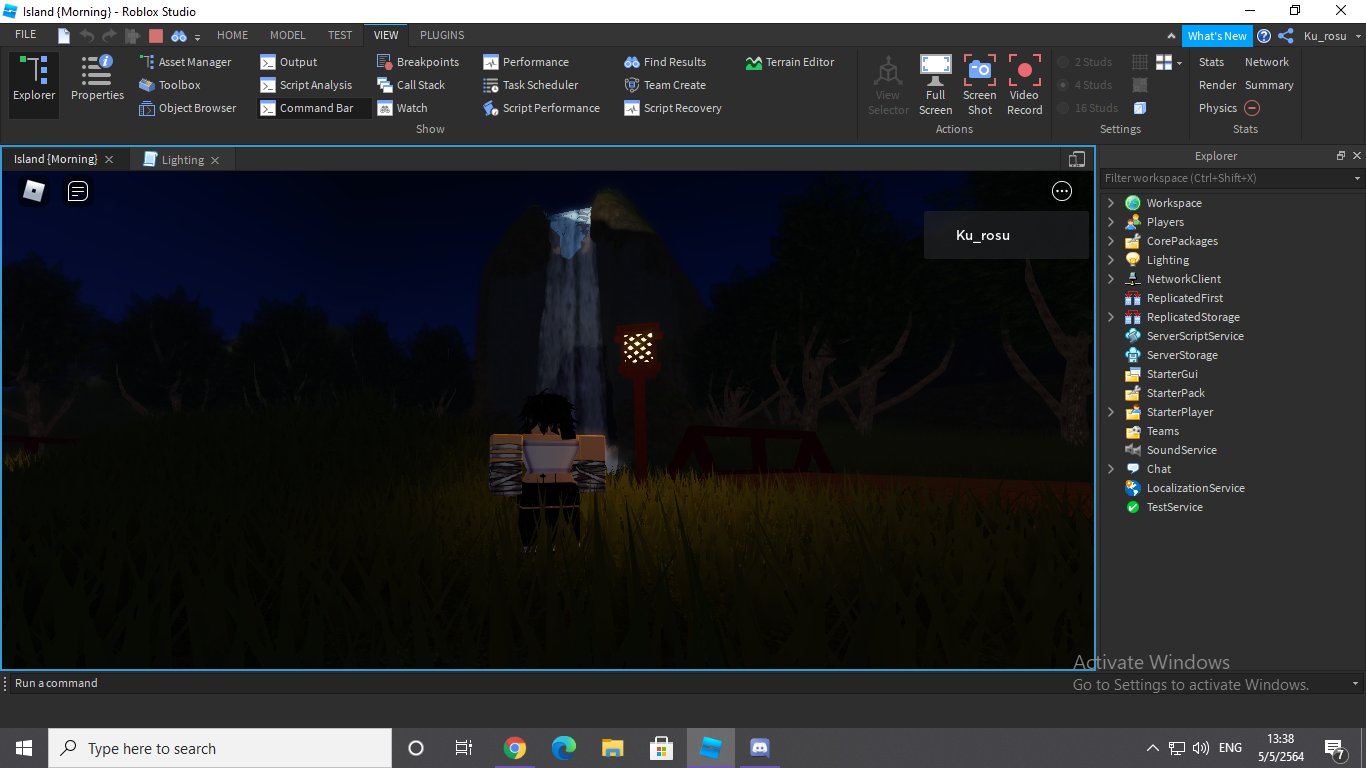
Task: Open the Watch window
Action: pyautogui.click(x=402, y=108)
